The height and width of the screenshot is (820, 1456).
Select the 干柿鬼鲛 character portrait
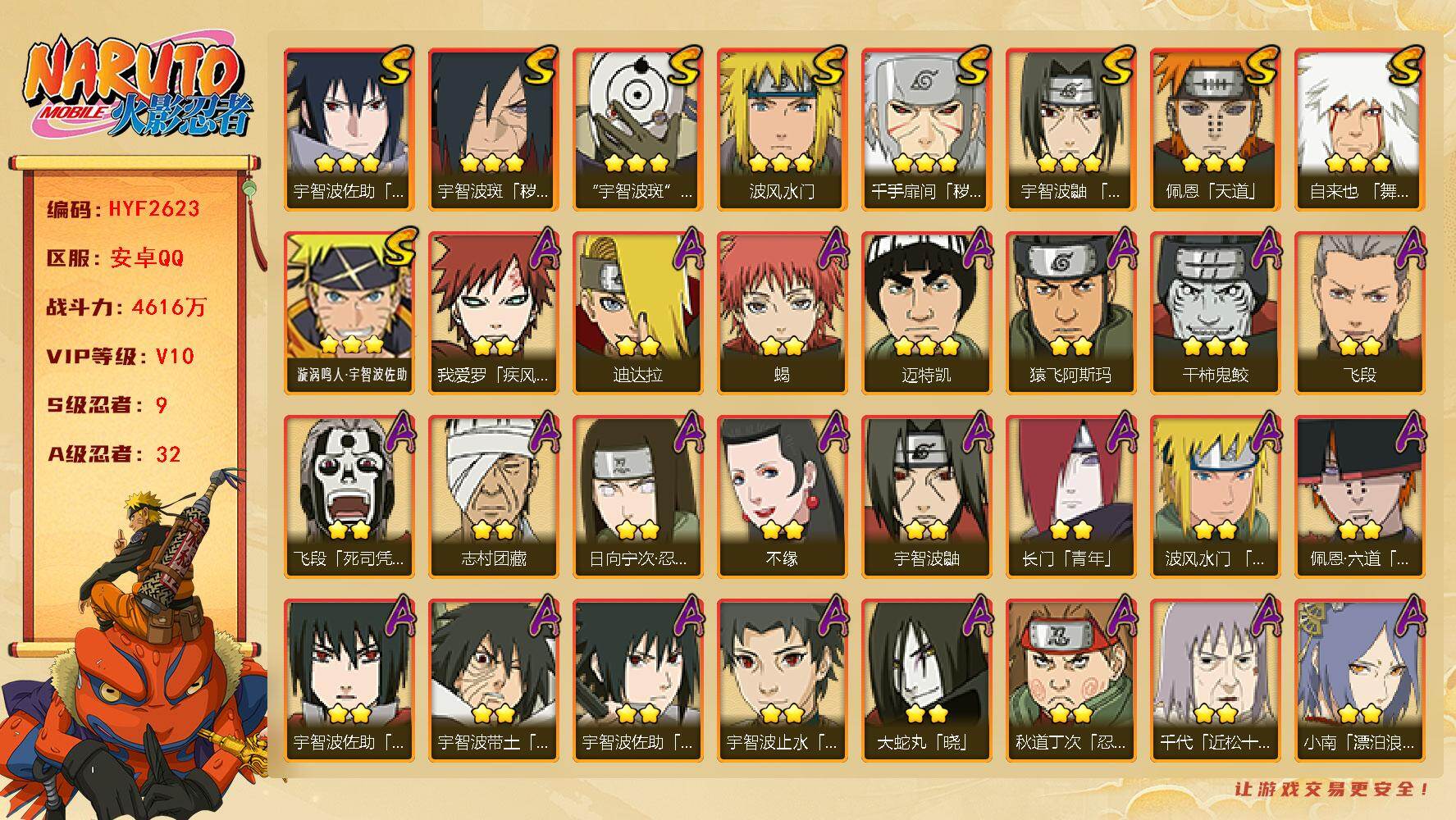(1215, 313)
